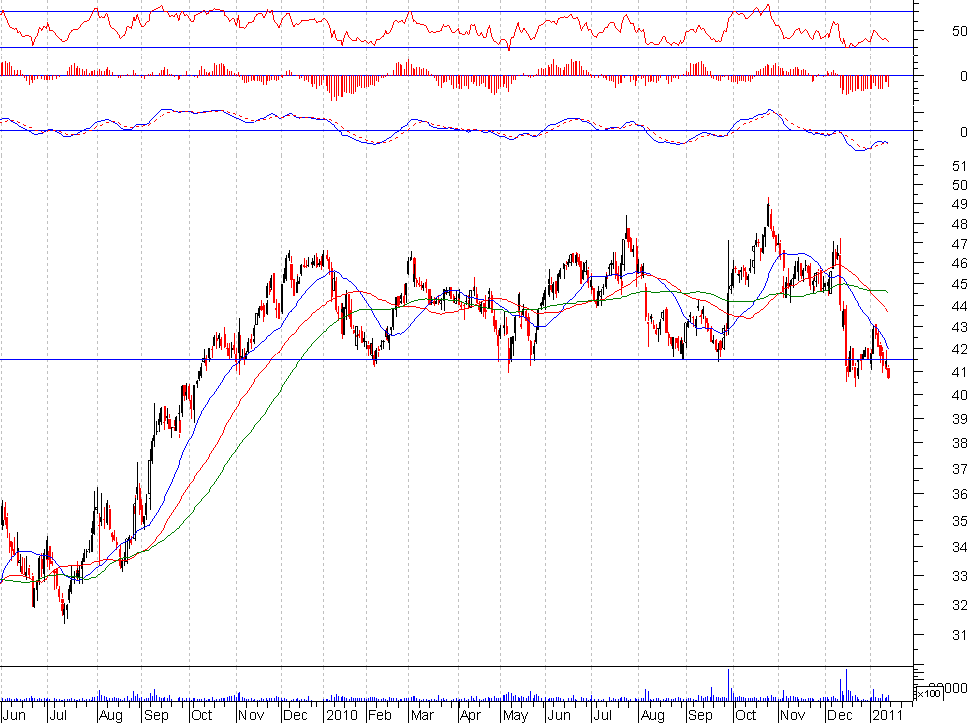Select the Apr month label
The width and height of the screenshot is (971, 723).
(x=471, y=716)
